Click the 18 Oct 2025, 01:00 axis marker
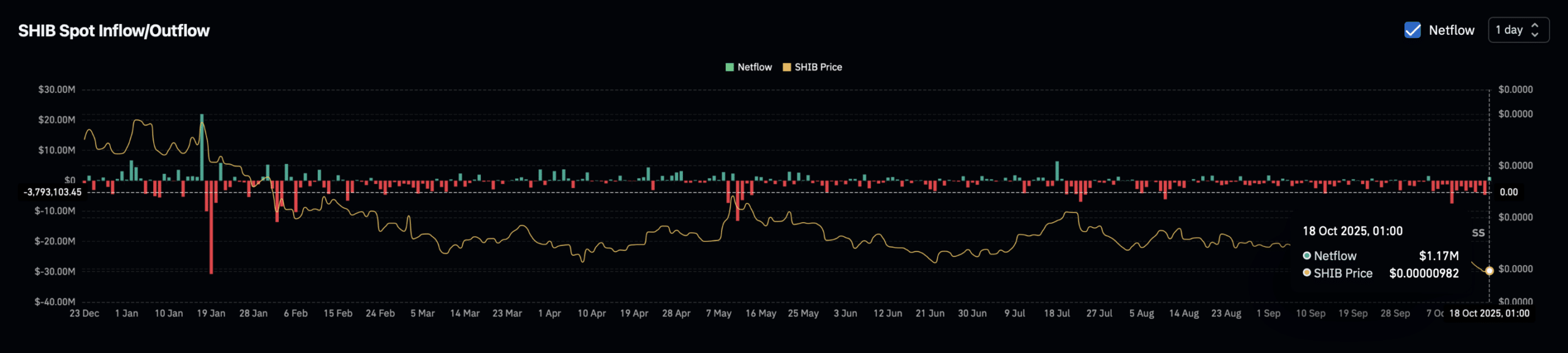The height and width of the screenshot is (353, 1568). [x=1489, y=313]
